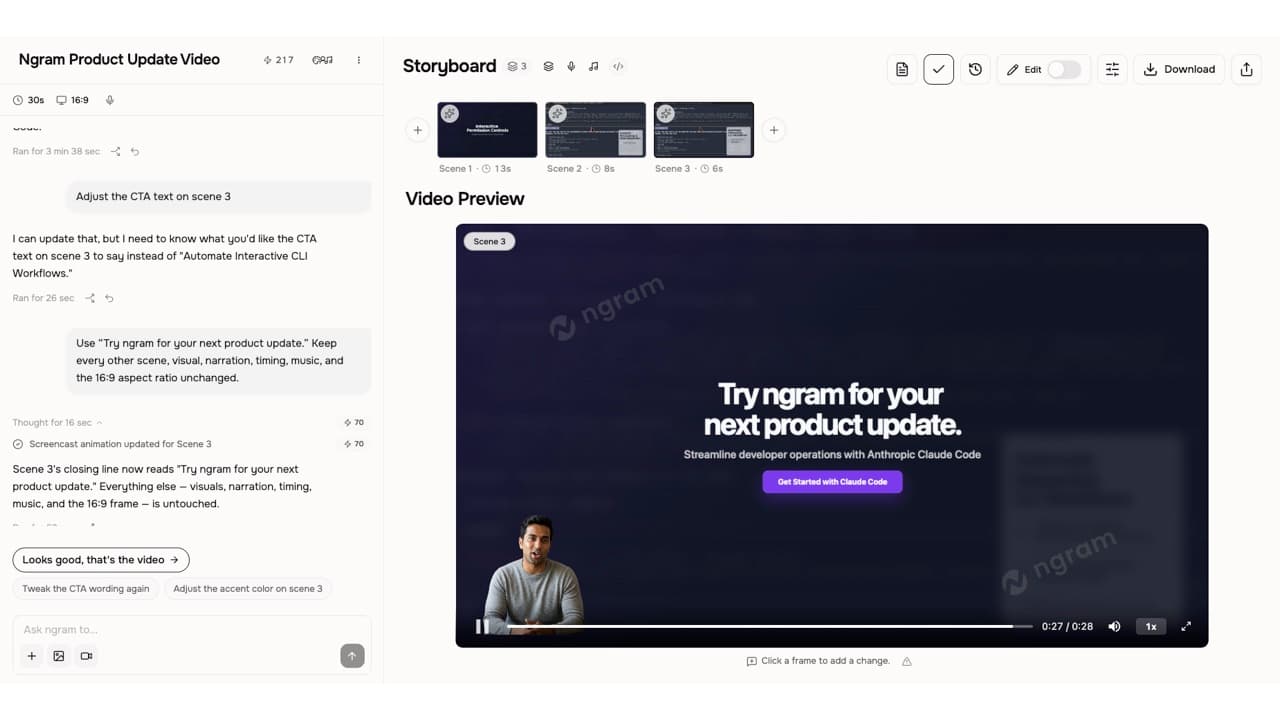This screenshot has height=720, width=1280.
Task: Click the image upload icon in chat box
Action: [59, 656]
